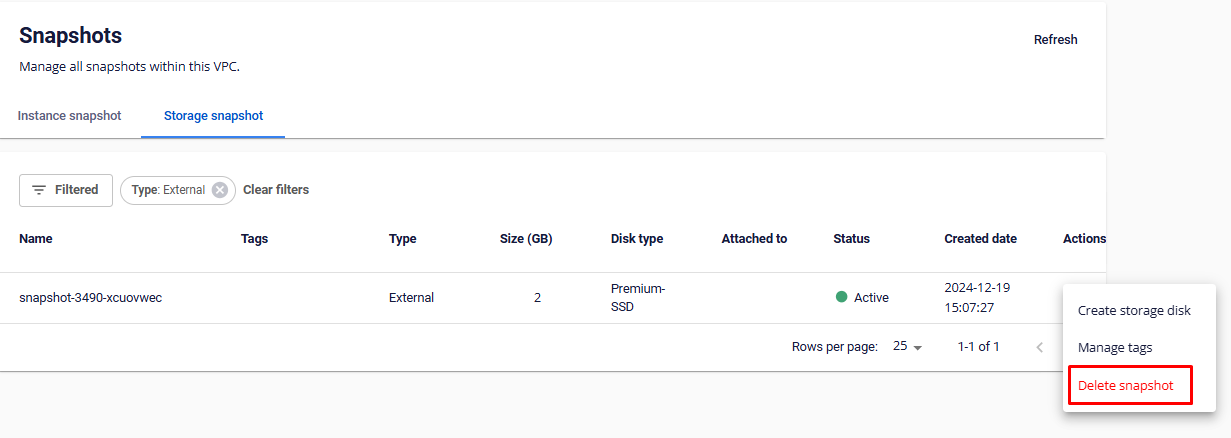Click the Created date column header
The height and width of the screenshot is (438, 1231).
pyautogui.click(x=980, y=239)
